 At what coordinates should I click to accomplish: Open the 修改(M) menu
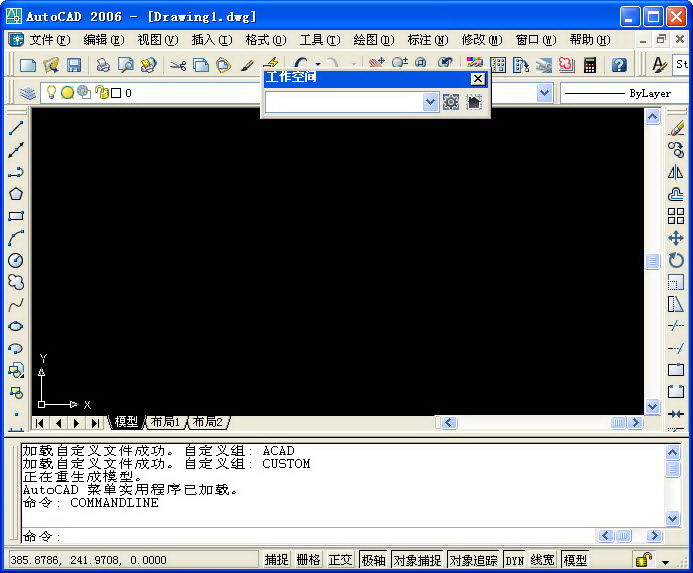pos(482,40)
